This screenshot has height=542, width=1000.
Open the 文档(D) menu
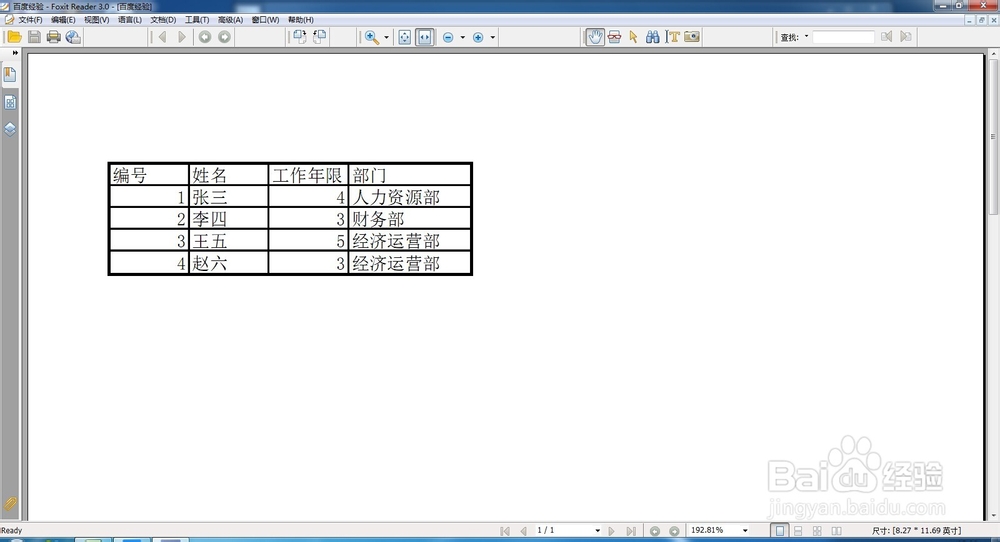tap(163, 20)
